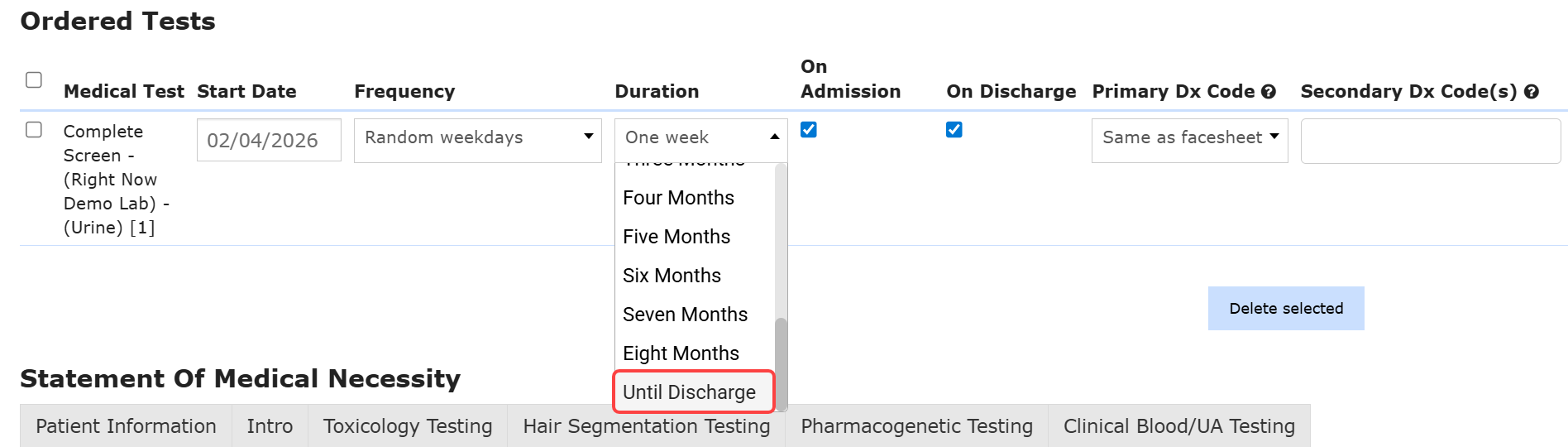This screenshot has height=447, width=1568.
Task: Switch to the Toxicology Testing tab
Action: coord(407,426)
